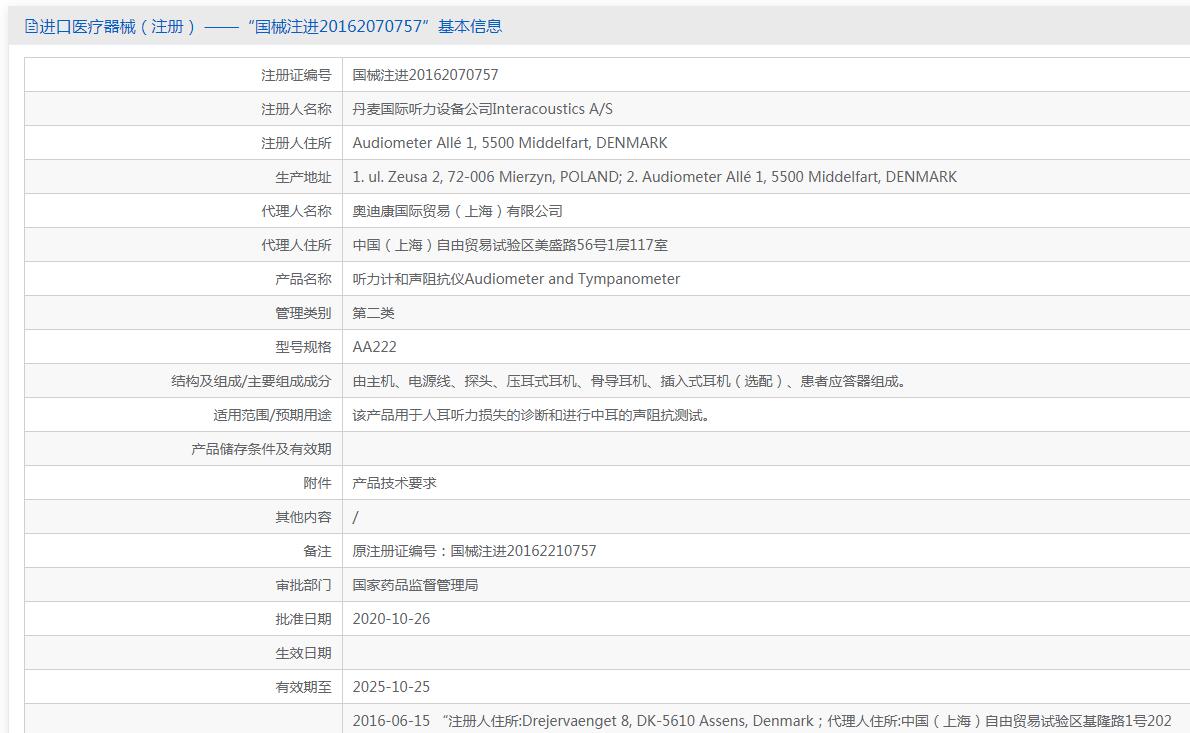Click the label 适用范围/预期用途
The height and width of the screenshot is (733, 1190).
point(272,416)
